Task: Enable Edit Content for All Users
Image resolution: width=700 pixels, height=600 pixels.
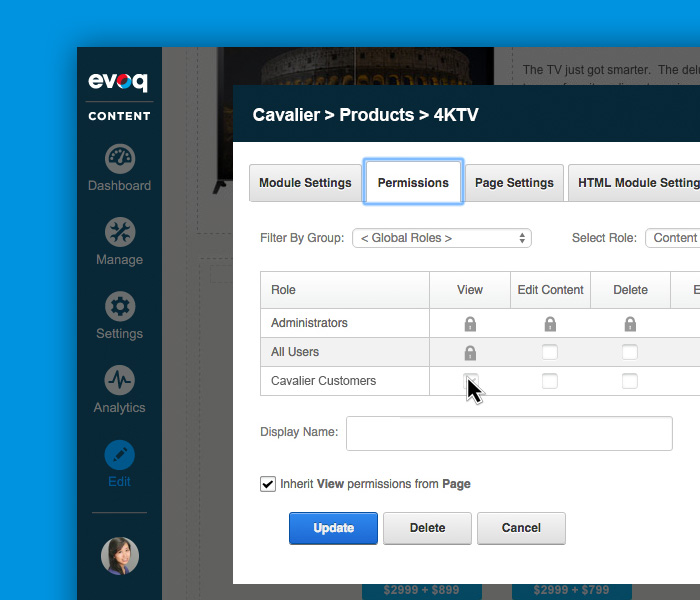Action: click(550, 352)
